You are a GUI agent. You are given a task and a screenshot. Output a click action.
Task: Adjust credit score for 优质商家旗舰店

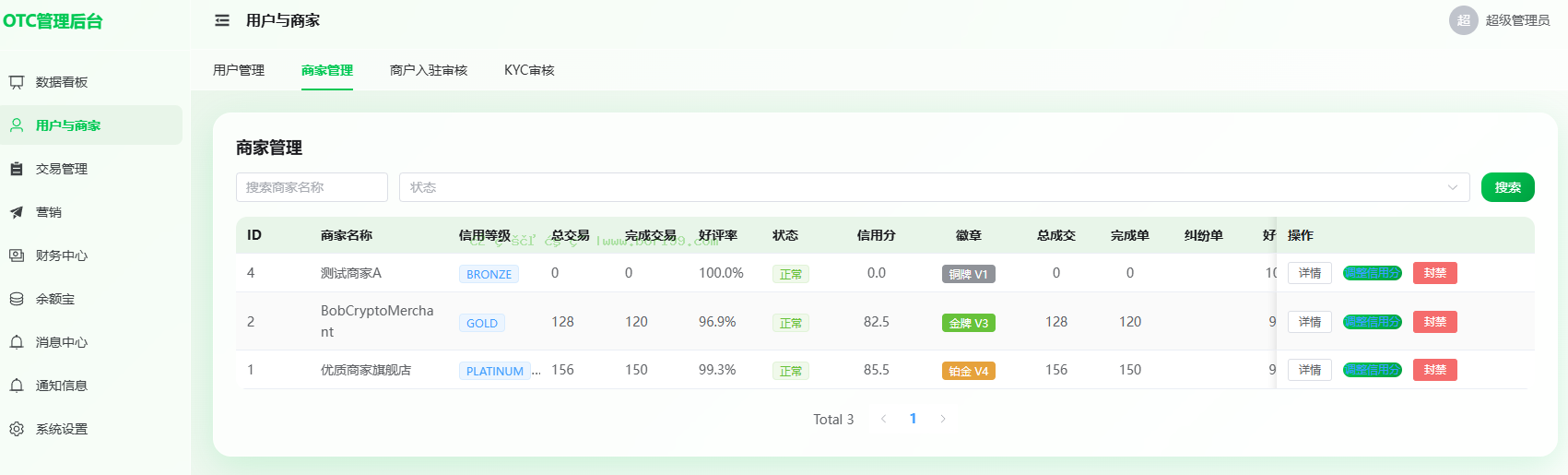pyautogui.click(x=1373, y=370)
